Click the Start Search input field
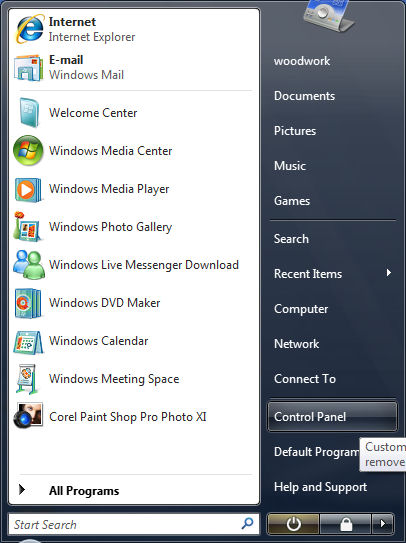 (x=134, y=524)
